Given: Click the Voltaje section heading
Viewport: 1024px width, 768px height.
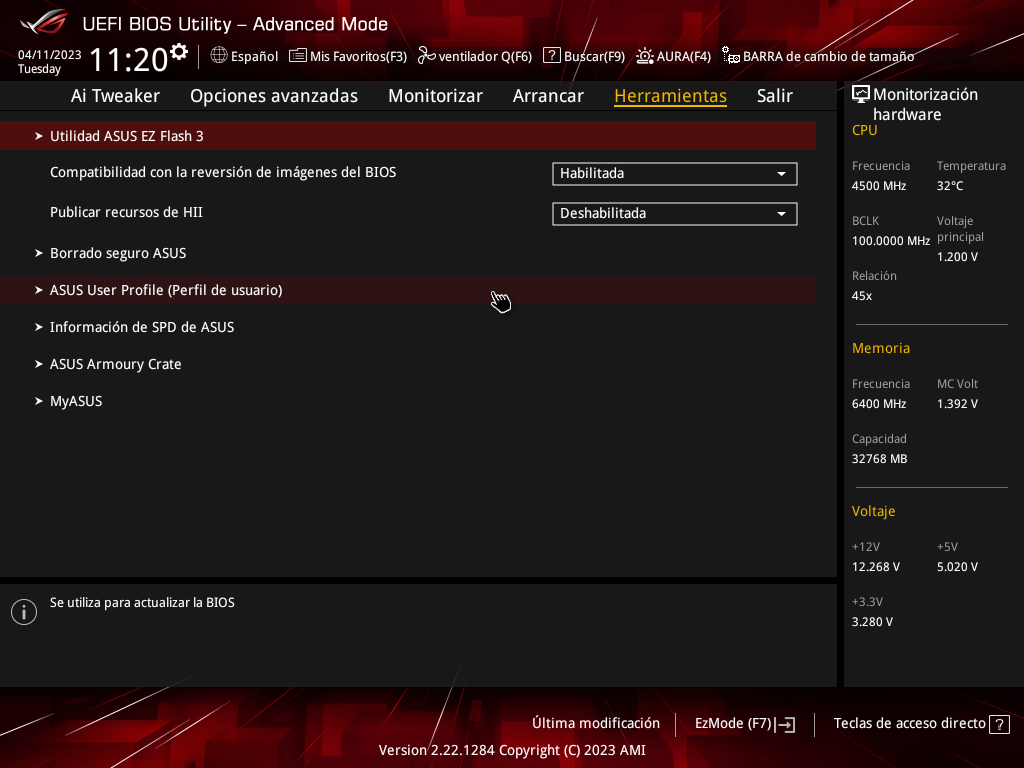Looking at the screenshot, I should pyautogui.click(x=873, y=511).
